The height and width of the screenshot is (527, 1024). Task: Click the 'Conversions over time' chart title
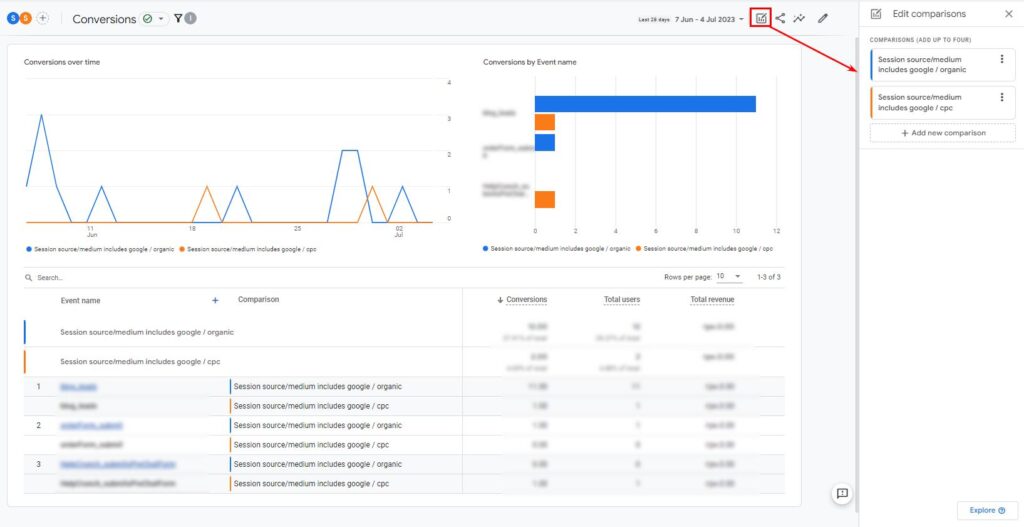62,62
